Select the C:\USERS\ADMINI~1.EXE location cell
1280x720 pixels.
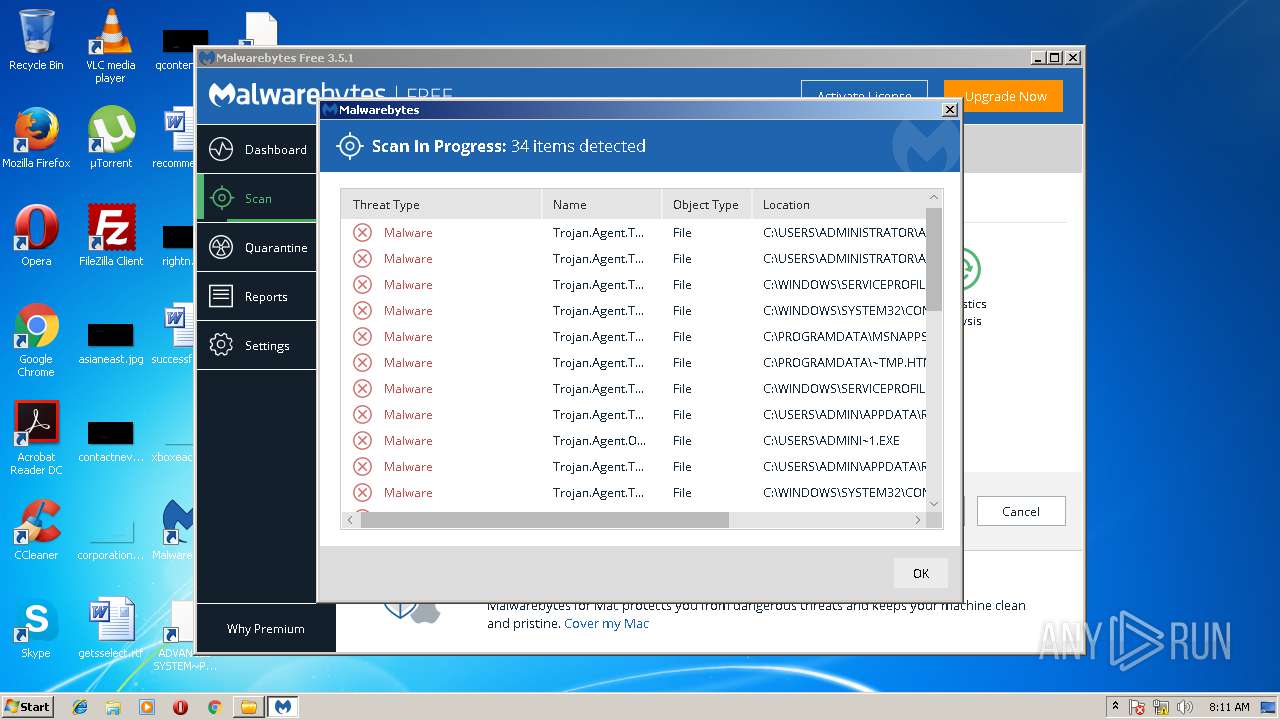tap(831, 441)
